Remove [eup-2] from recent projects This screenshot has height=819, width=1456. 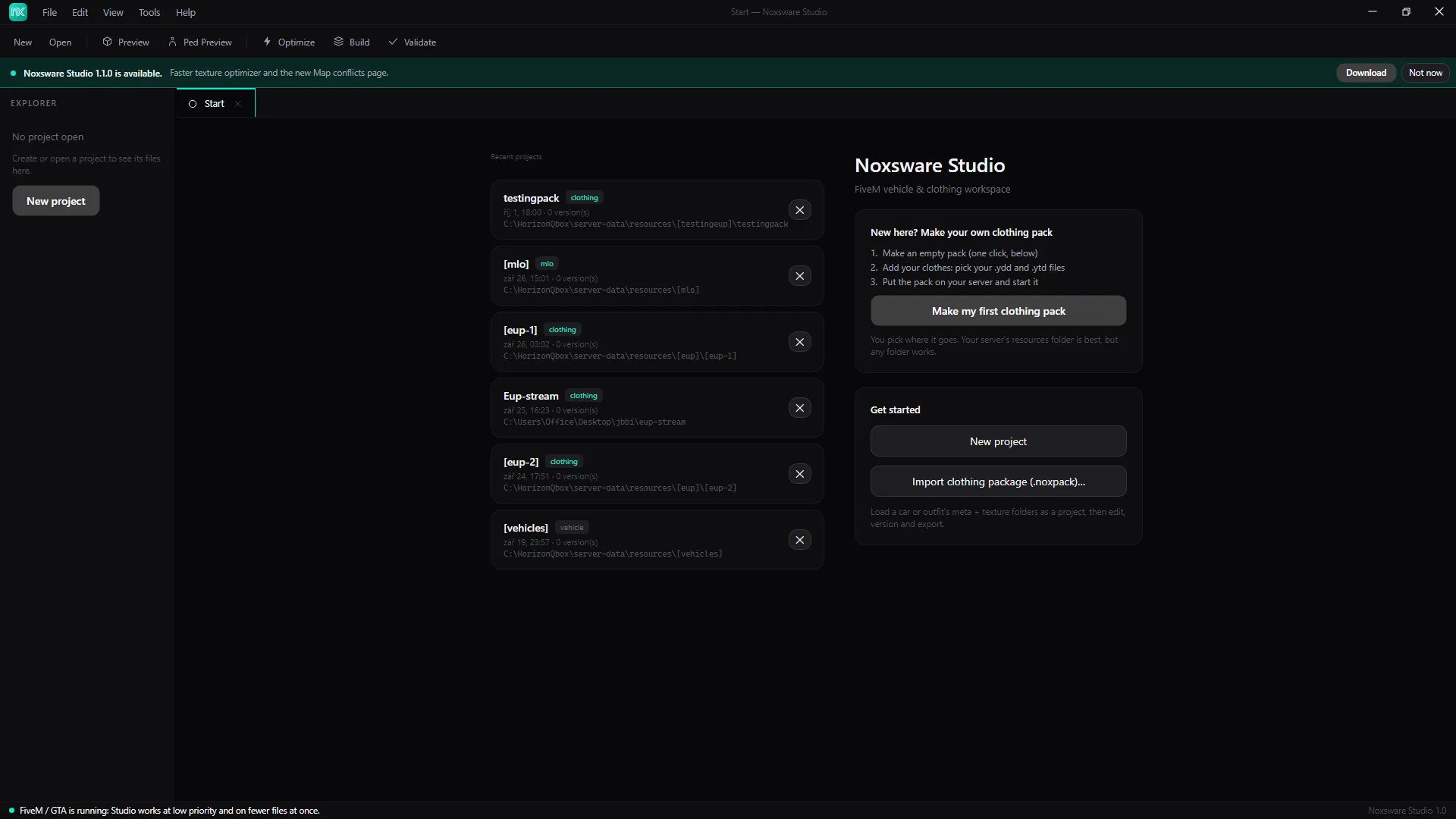799,474
